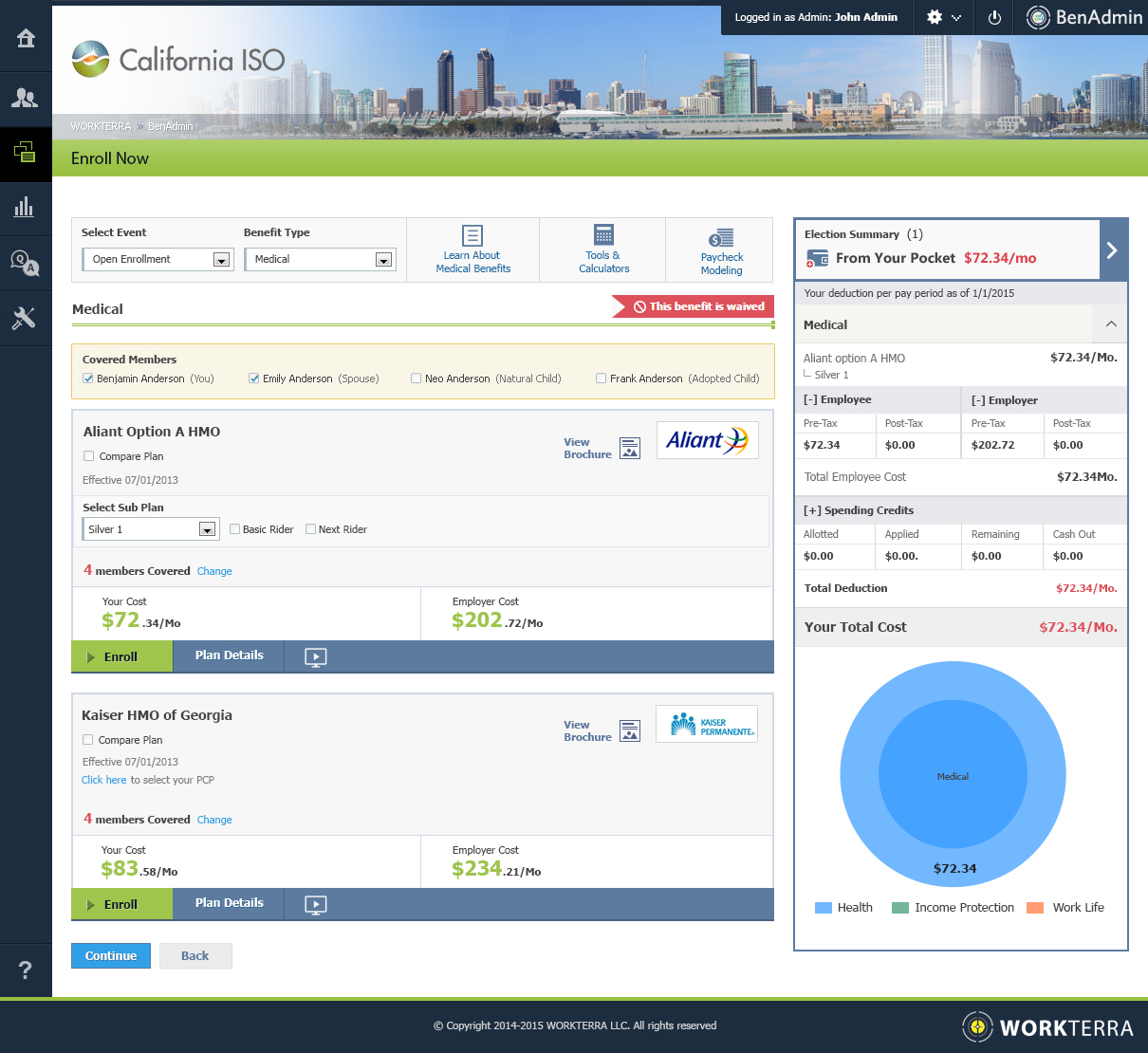Click here link to select PCP
The height and width of the screenshot is (1053, 1148).
(x=103, y=780)
